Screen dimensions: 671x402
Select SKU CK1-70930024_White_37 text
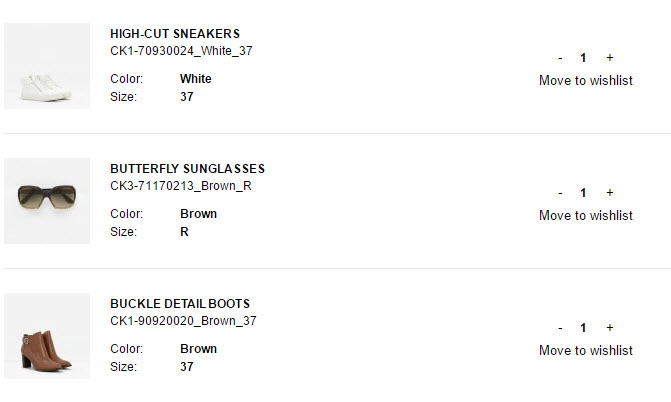pos(181,51)
